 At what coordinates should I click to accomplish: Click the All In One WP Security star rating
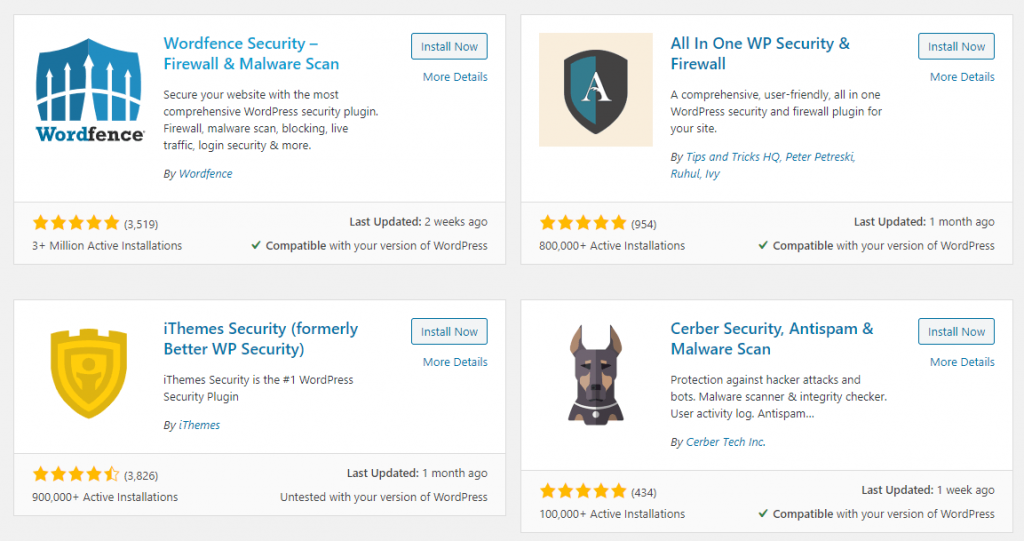[x=583, y=223]
